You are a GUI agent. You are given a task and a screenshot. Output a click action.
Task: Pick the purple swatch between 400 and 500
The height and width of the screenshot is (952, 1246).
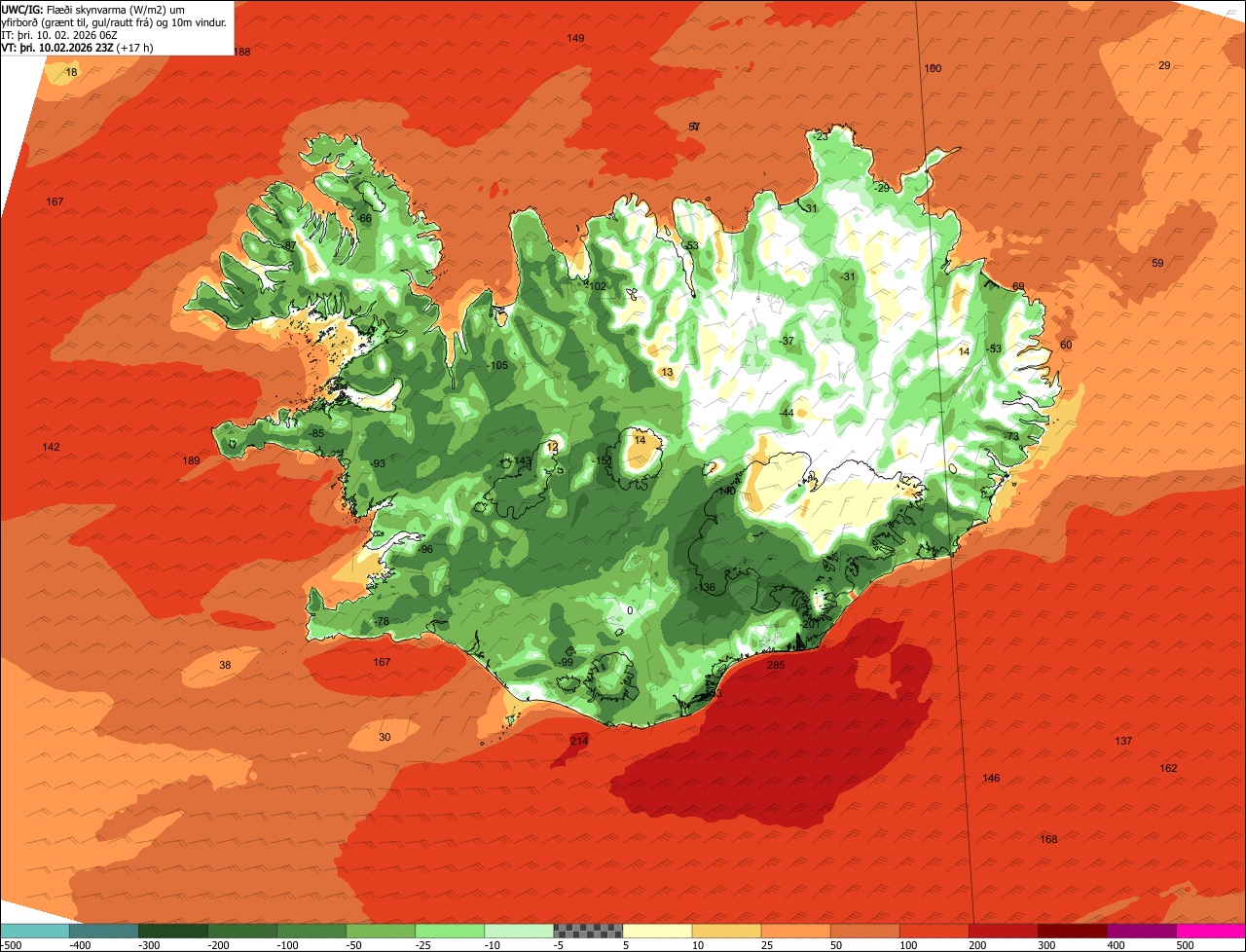point(1142,931)
